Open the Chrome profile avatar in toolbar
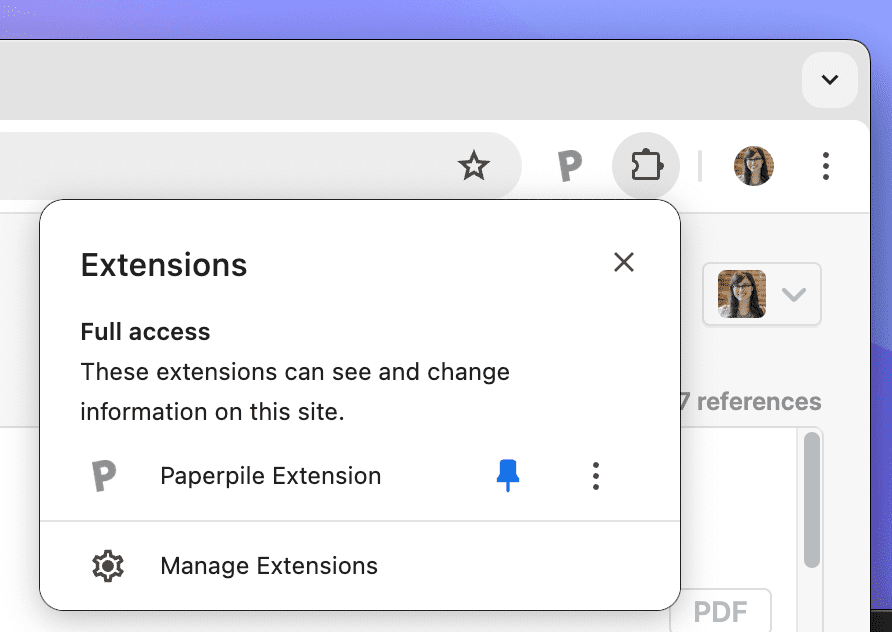 click(753, 166)
